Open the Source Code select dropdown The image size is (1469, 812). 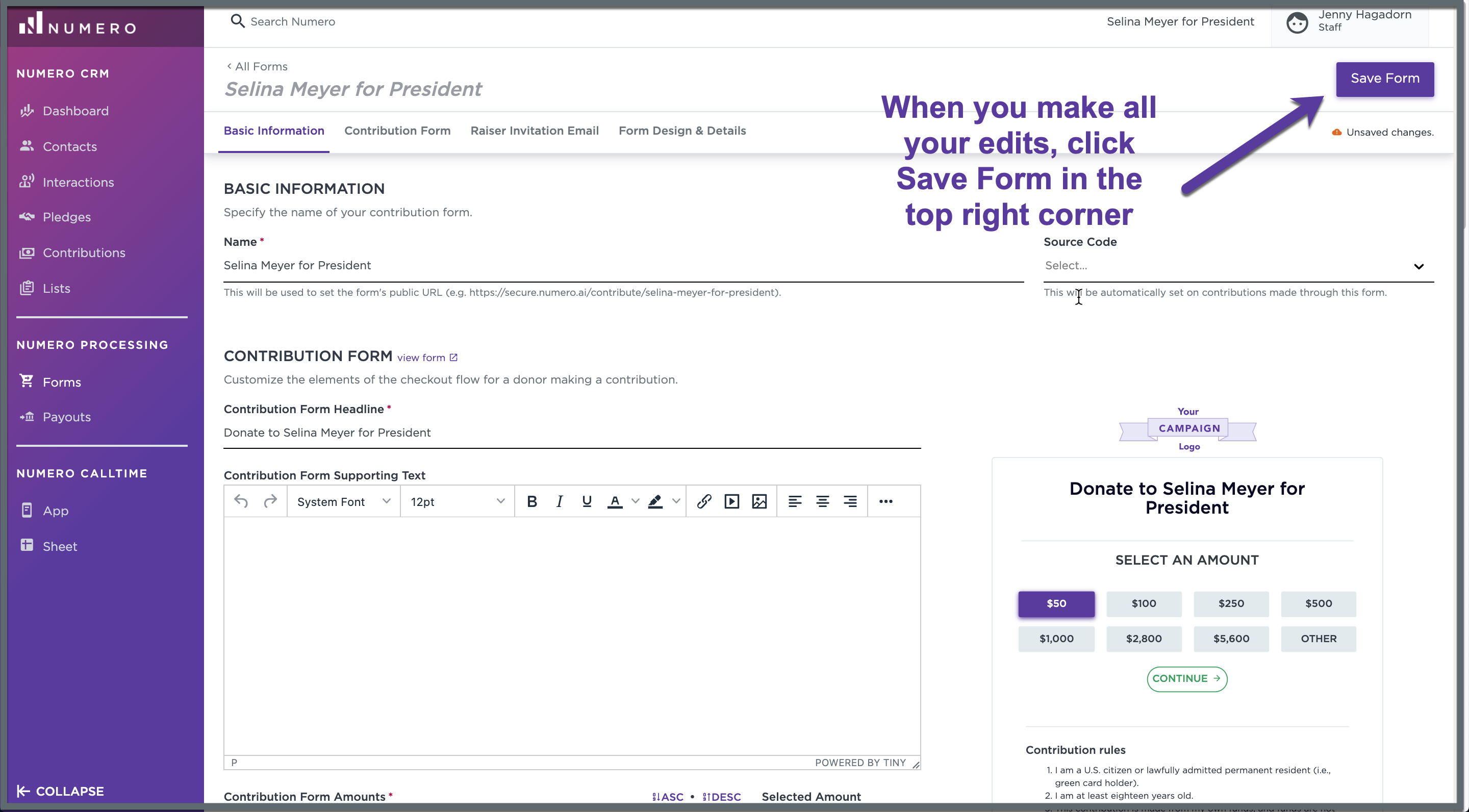coord(1238,266)
